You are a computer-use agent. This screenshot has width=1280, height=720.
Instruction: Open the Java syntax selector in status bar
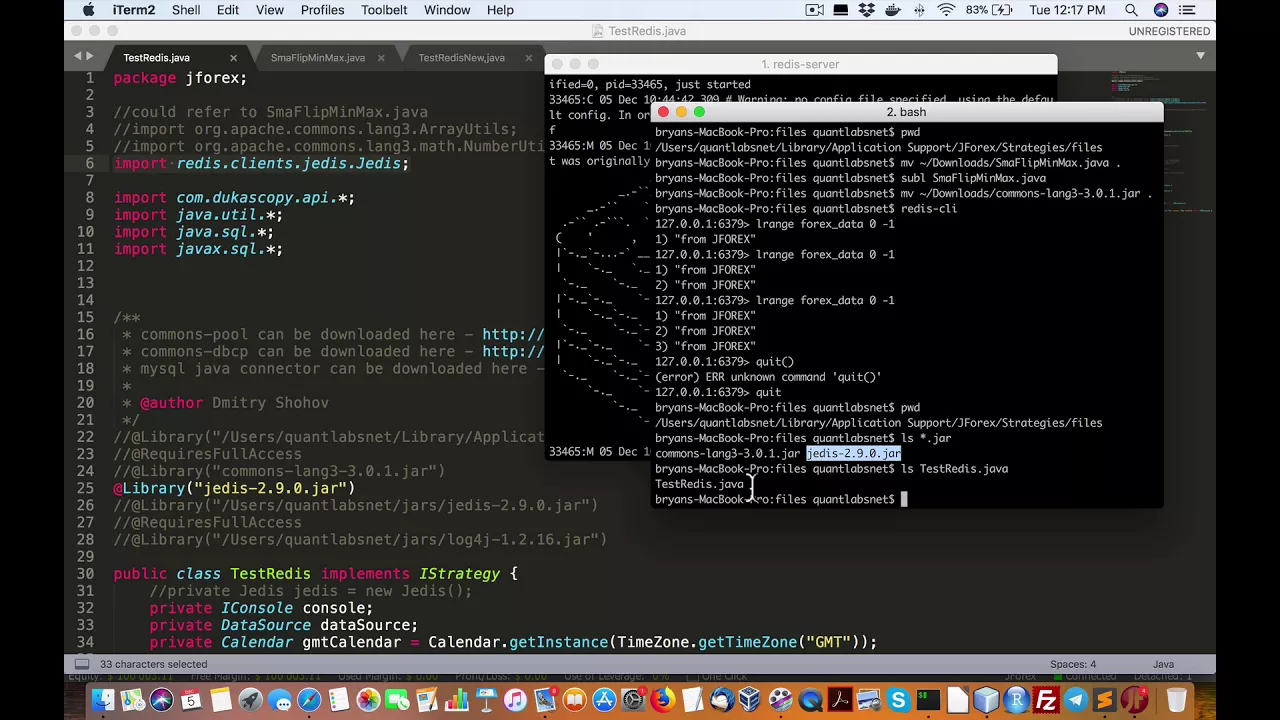coord(1163,664)
